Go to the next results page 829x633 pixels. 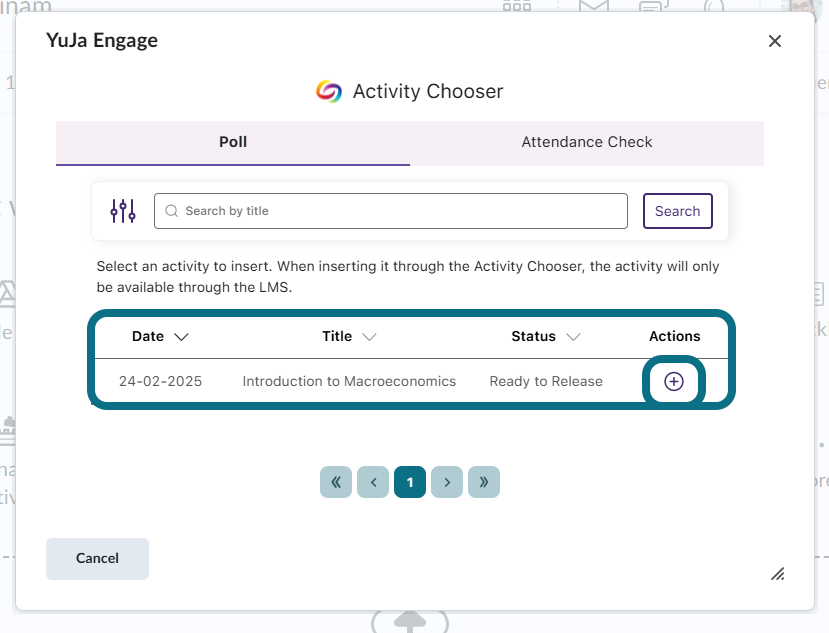447,482
